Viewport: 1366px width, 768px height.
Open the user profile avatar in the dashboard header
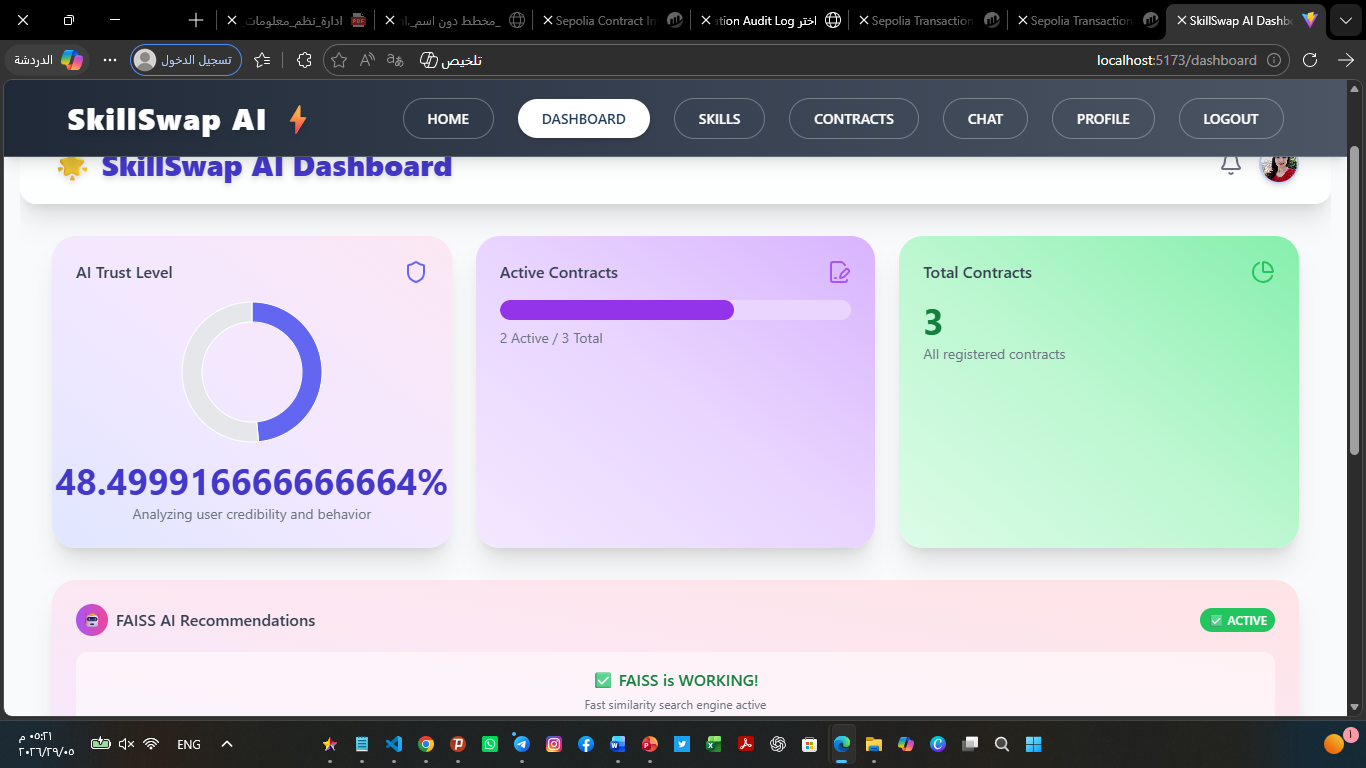(1279, 166)
